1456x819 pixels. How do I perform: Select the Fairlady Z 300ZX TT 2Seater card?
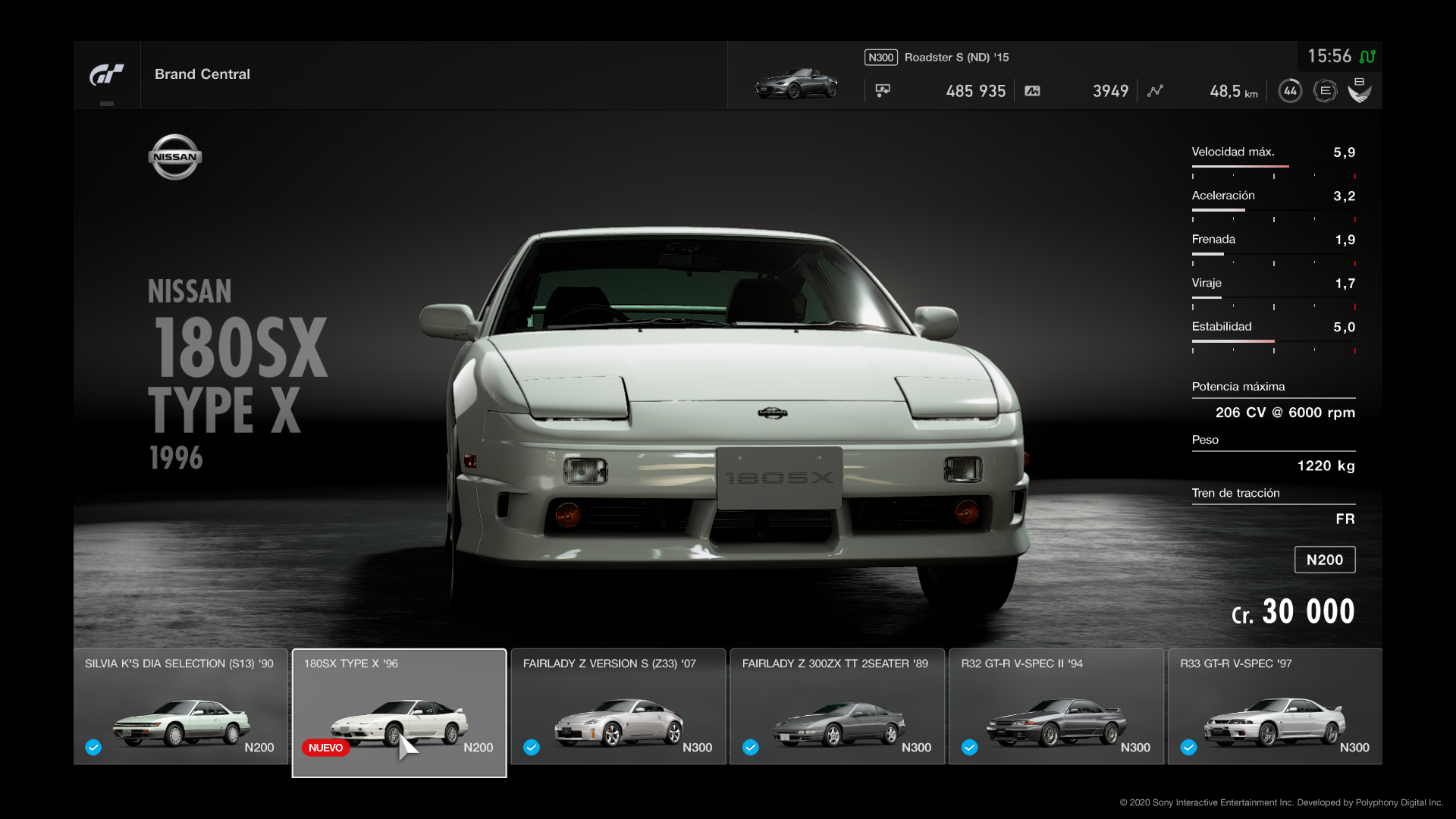point(837,706)
